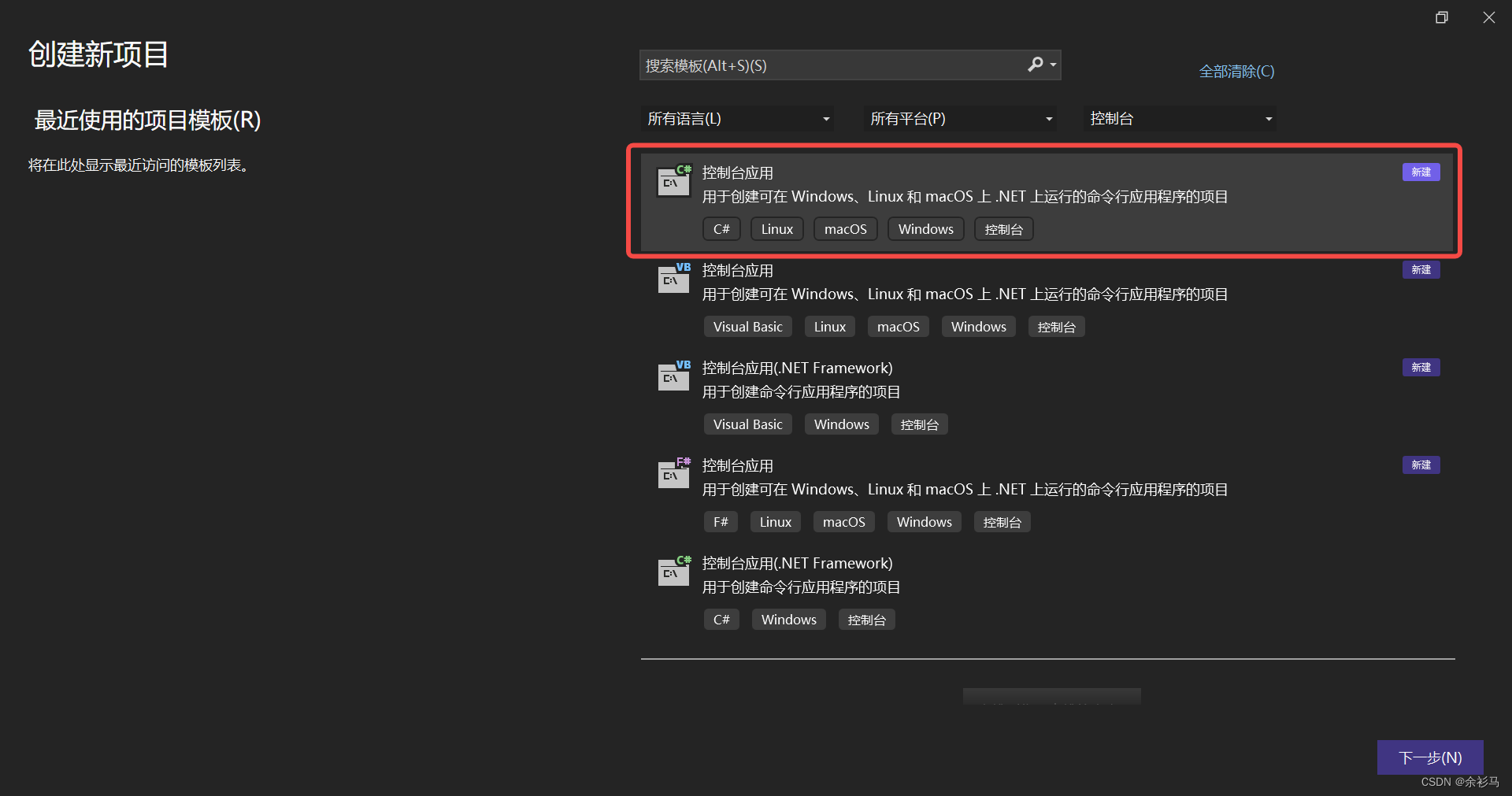Screen dimensions: 1512x796
Task: Open the 控制台 project type dropdown
Action: (1180, 119)
